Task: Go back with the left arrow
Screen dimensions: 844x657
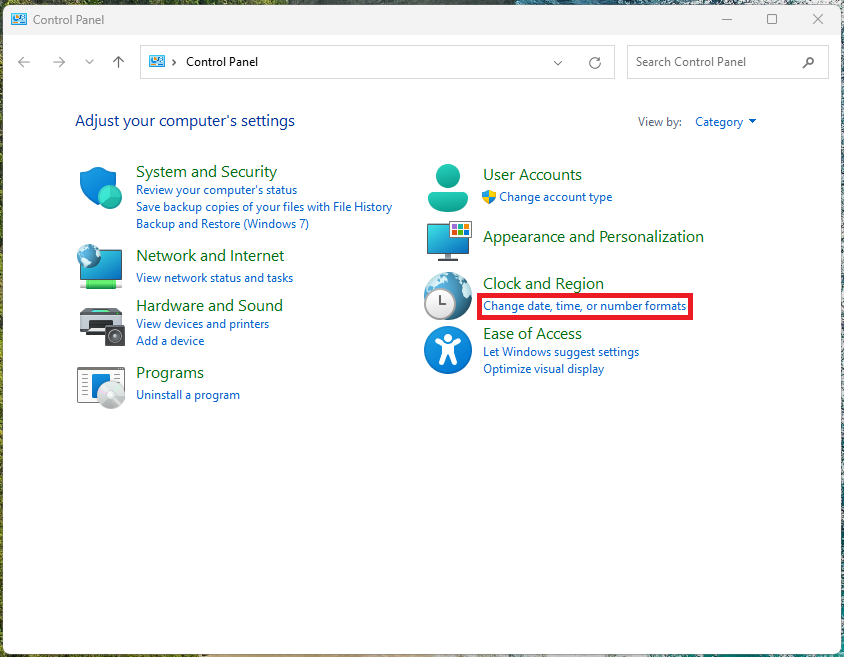Action: [x=24, y=62]
